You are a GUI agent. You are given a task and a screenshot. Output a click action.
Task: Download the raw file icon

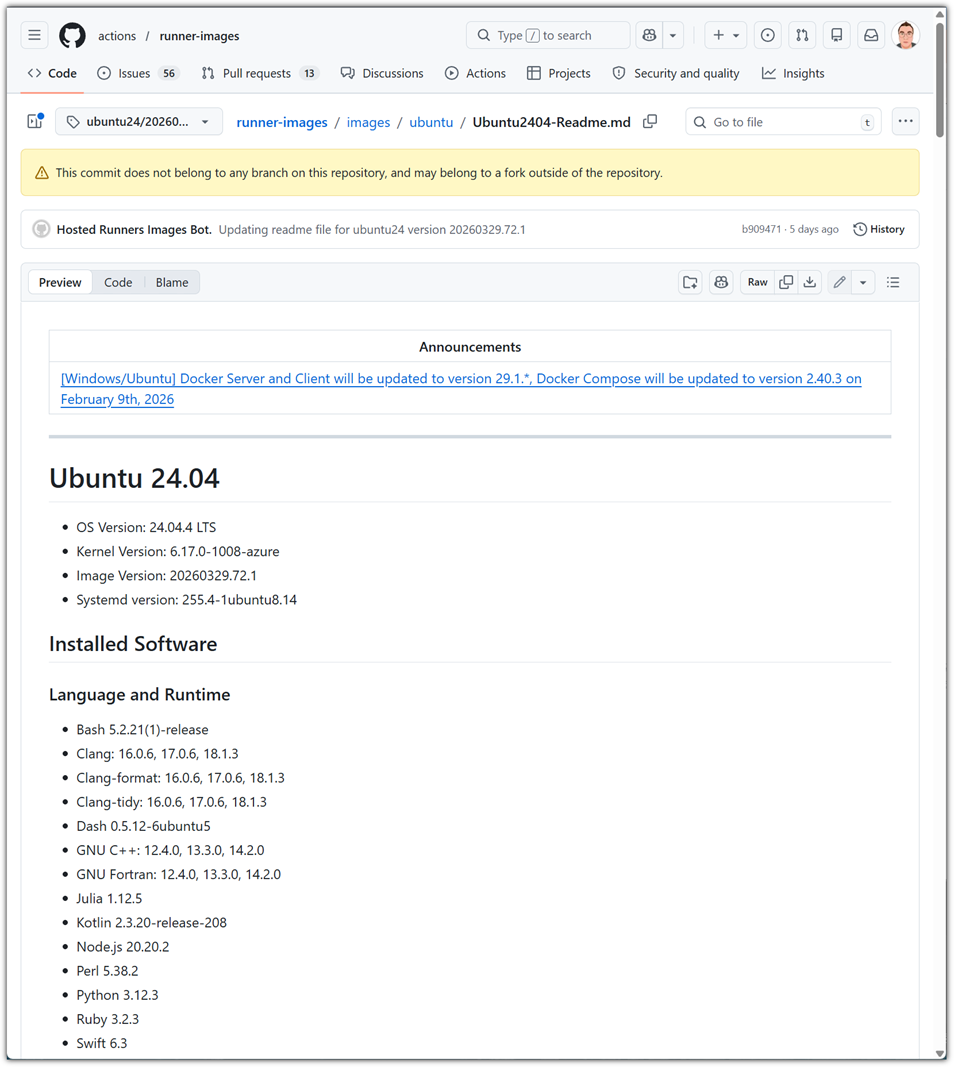(x=810, y=282)
